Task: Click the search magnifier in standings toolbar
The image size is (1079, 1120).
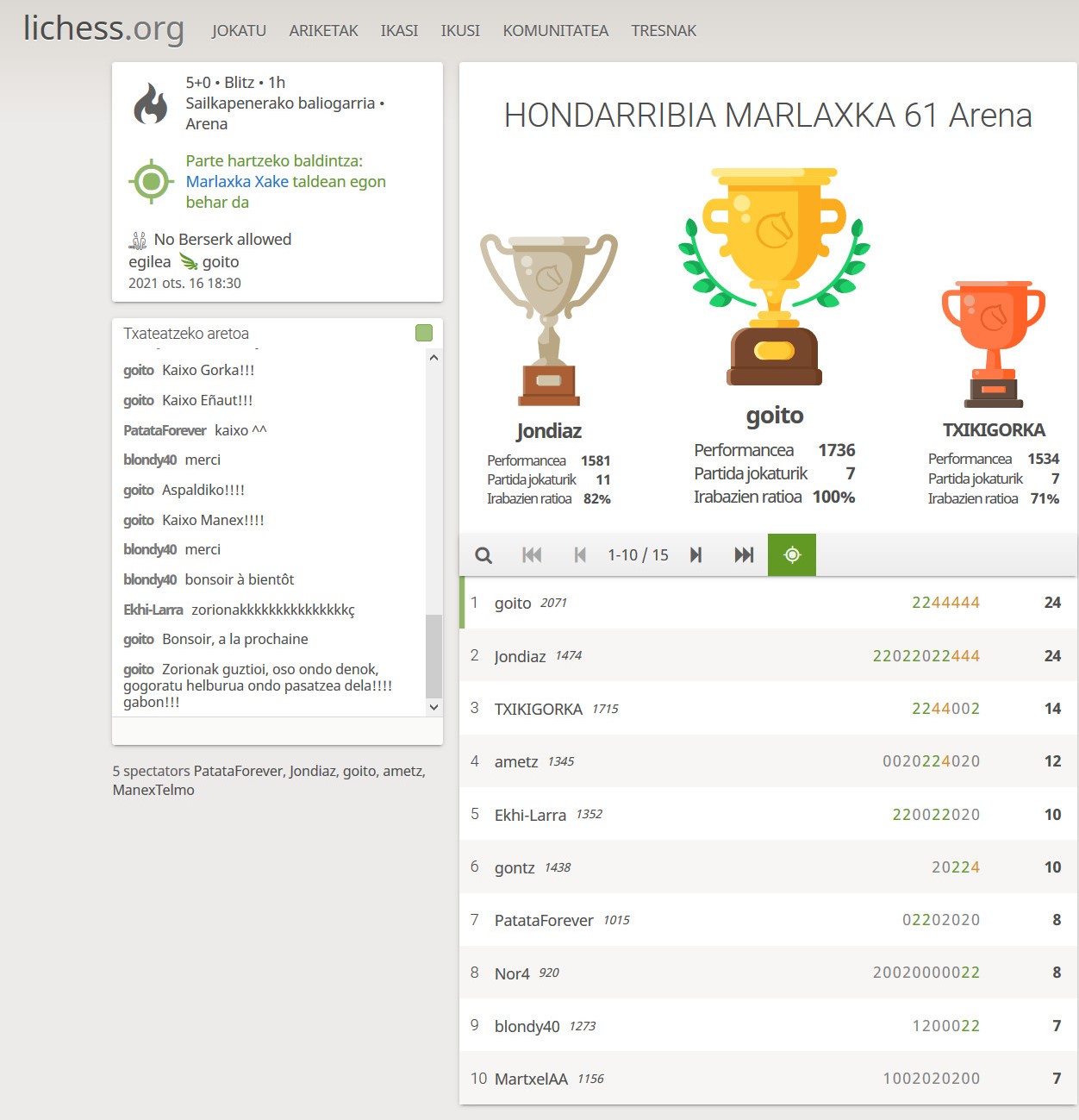Action: click(x=483, y=555)
